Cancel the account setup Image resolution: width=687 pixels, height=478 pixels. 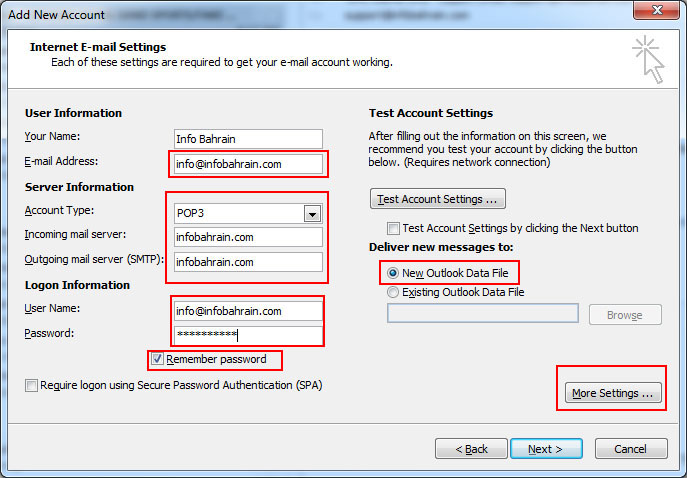click(x=630, y=449)
